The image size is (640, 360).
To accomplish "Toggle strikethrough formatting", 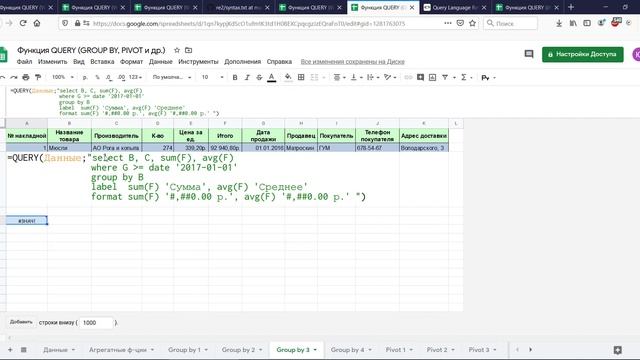I will 259,77.
